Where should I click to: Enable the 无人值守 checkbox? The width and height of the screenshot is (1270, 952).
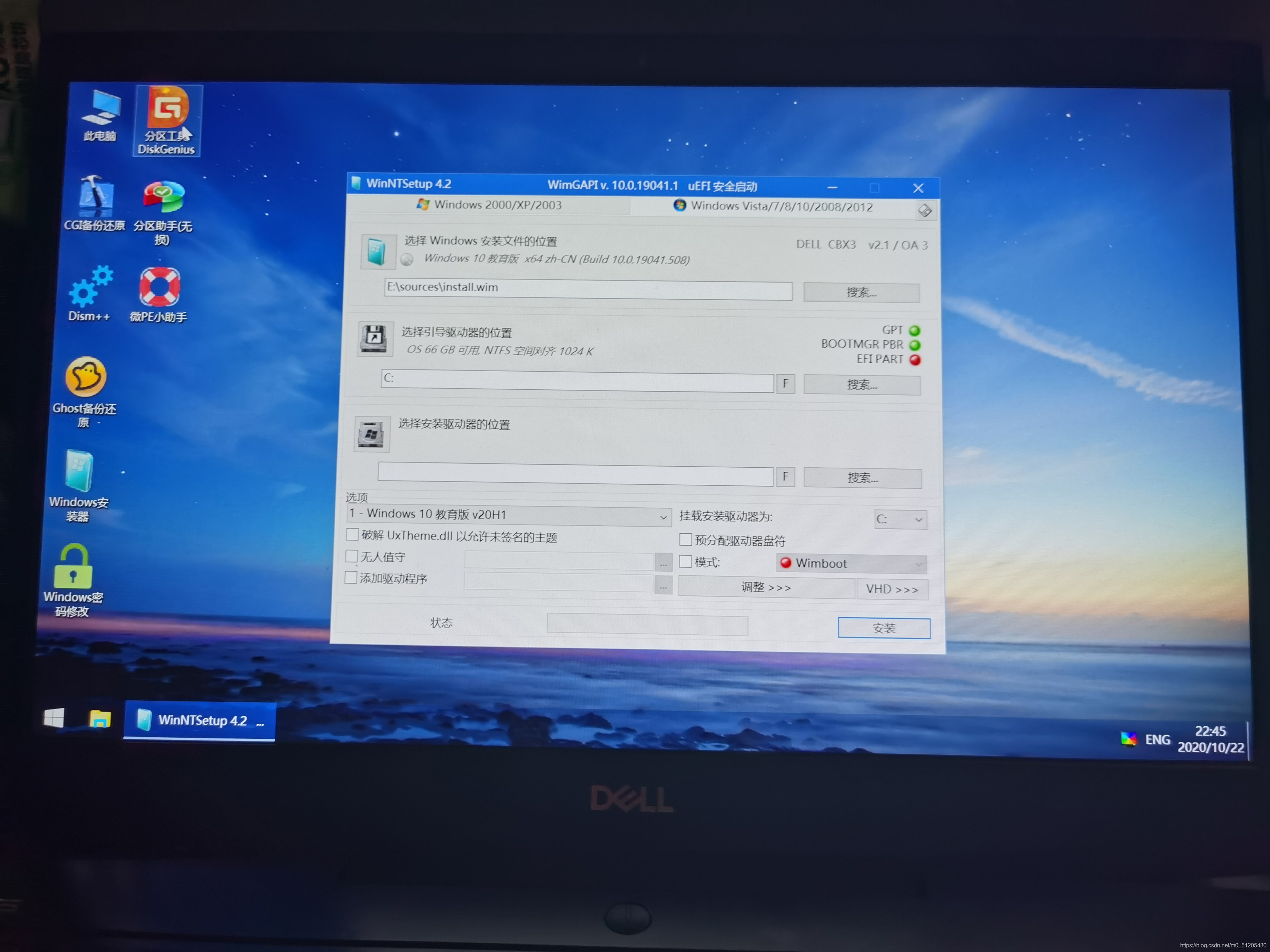(351, 556)
